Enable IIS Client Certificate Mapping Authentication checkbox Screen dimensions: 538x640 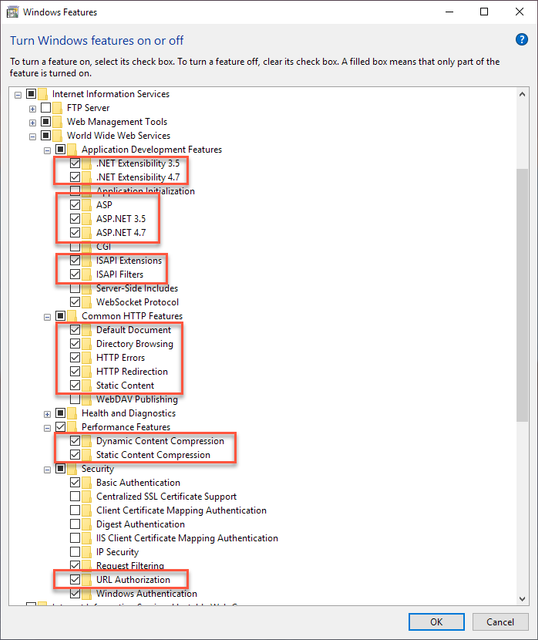pos(75,538)
